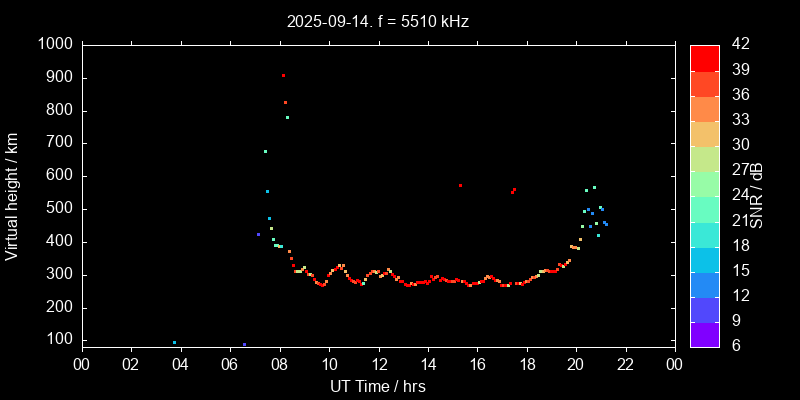Click the highest red data point near 900 km
Screen dimensions: 800x400
(x=283, y=76)
